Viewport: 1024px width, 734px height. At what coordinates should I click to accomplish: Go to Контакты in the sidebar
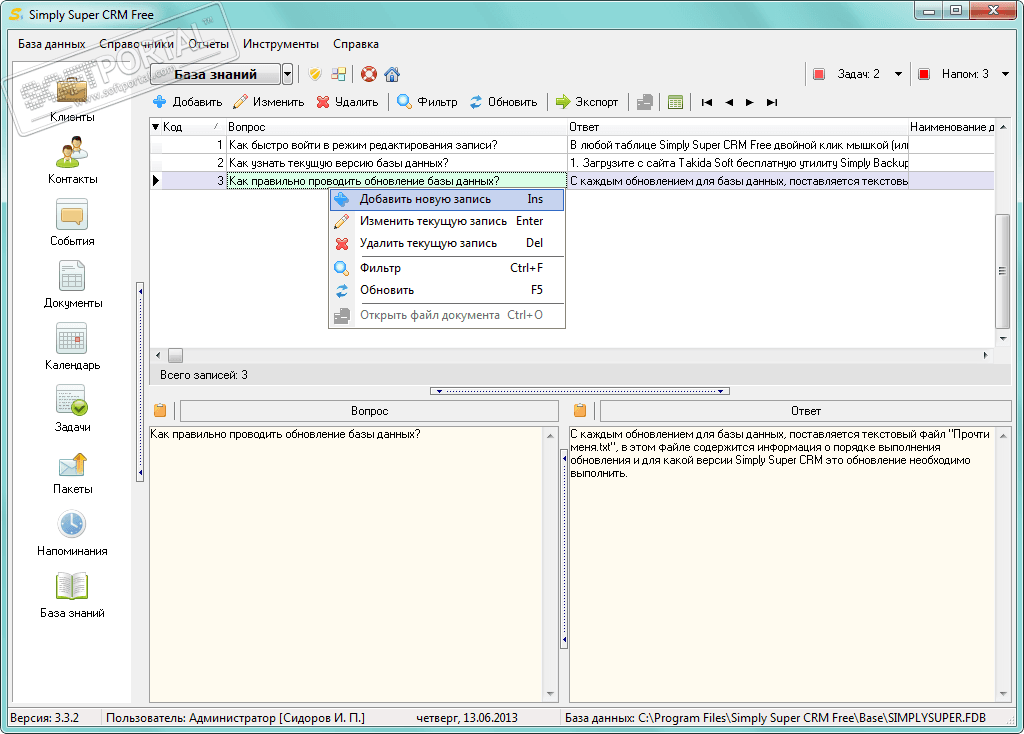pyautogui.click(x=72, y=161)
